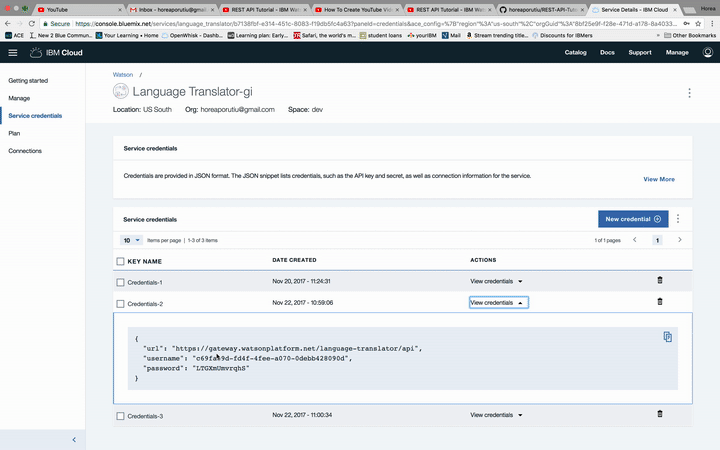Screen dimensions: 720x450
Task: Open the Plan sidebar item
Action: [14, 133]
